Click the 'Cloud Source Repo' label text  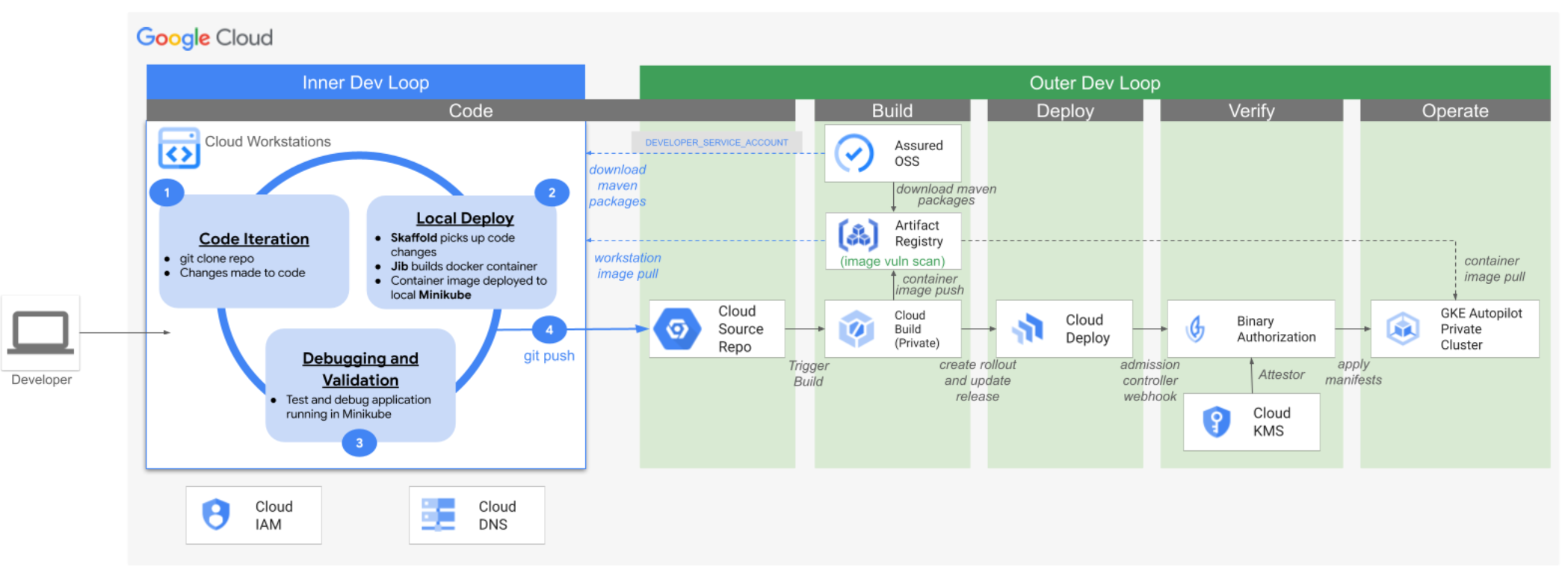pyautogui.click(x=741, y=329)
